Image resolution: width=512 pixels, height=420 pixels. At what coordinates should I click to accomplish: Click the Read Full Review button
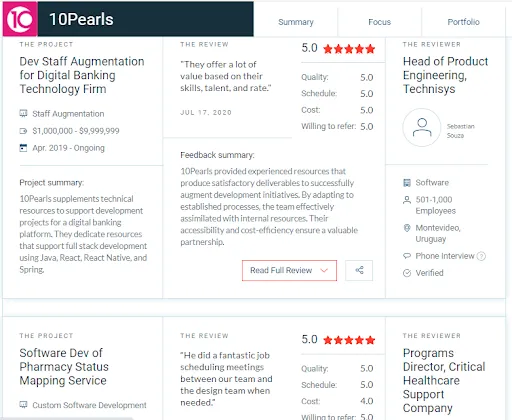289,270
